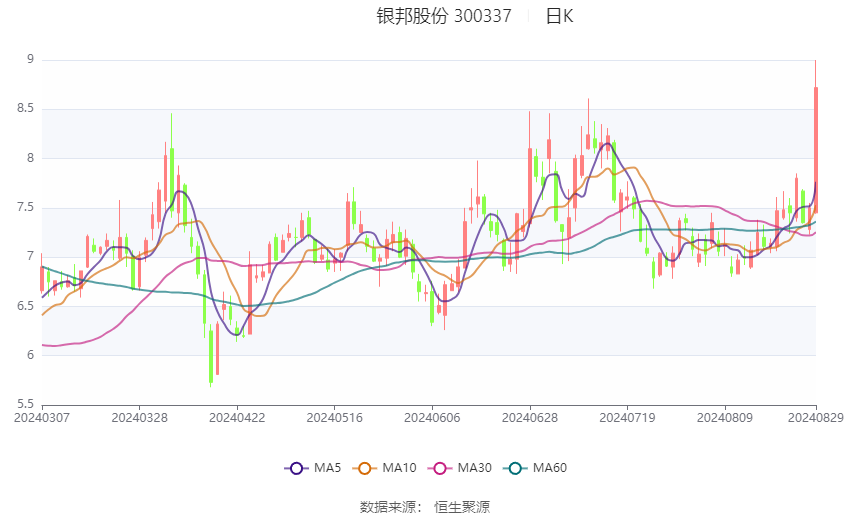850x517 pixels.
Task: Toggle the MA10 legend series
Action: pyautogui.click(x=384, y=468)
